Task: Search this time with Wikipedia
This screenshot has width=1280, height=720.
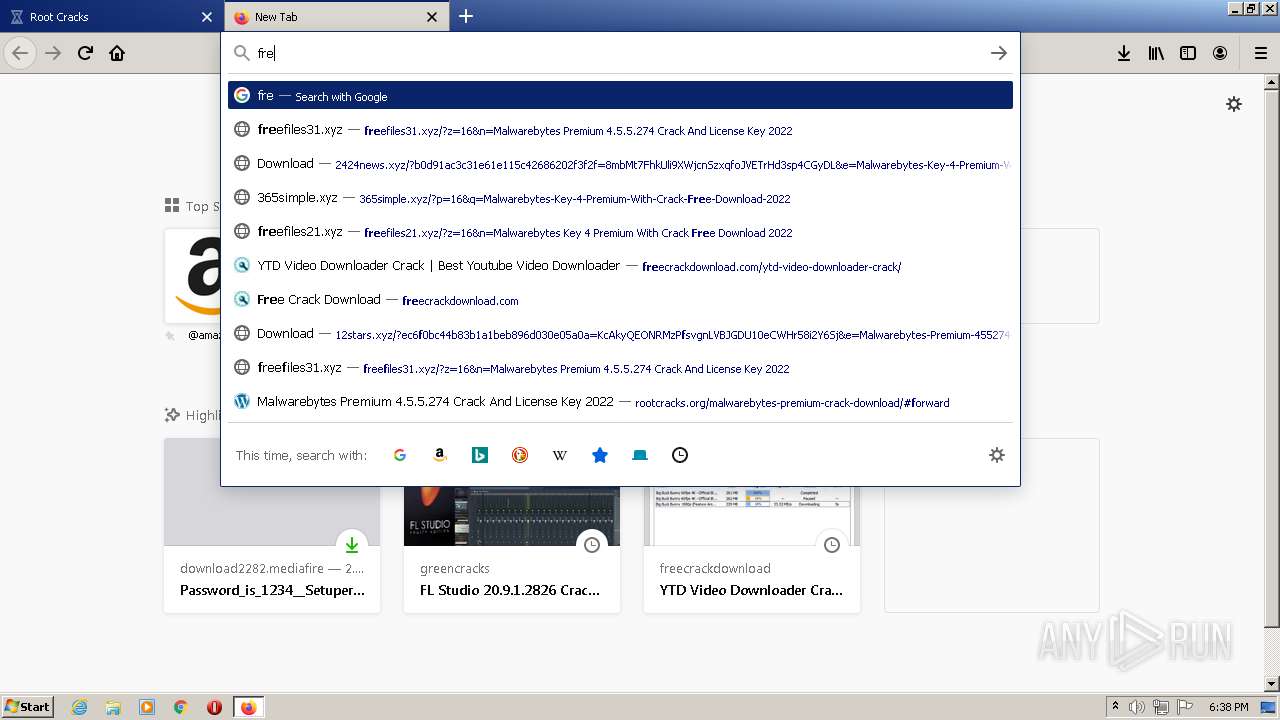Action: tap(560, 455)
